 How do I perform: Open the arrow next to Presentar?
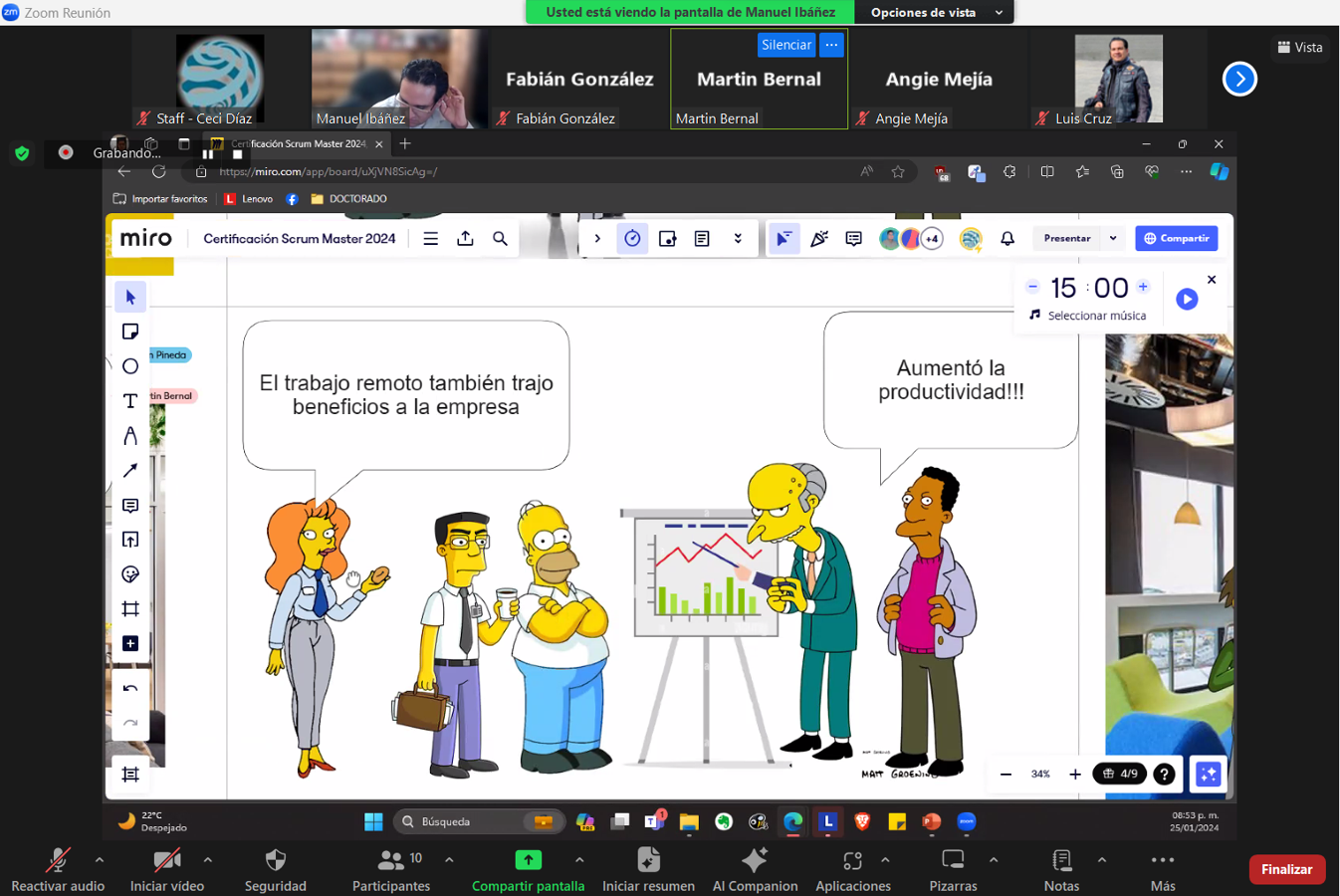coord(1113,239)
